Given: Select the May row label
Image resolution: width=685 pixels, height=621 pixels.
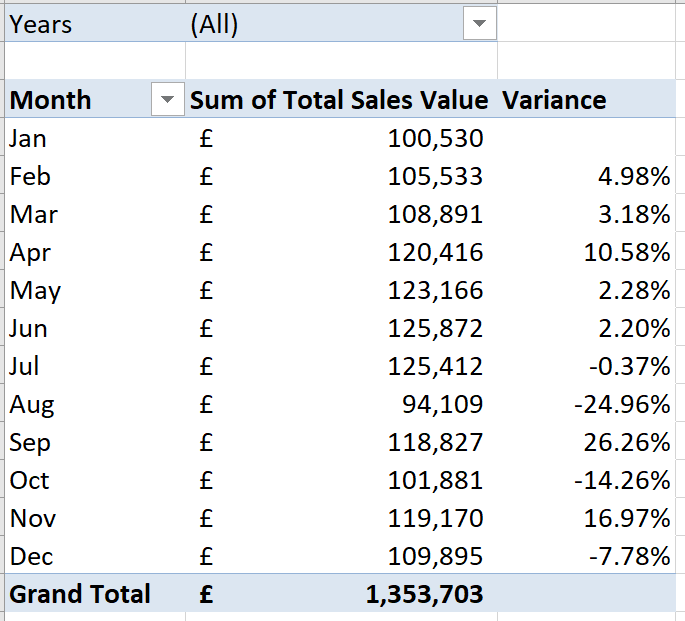Looking at the screenshot, I should point(35,291).
